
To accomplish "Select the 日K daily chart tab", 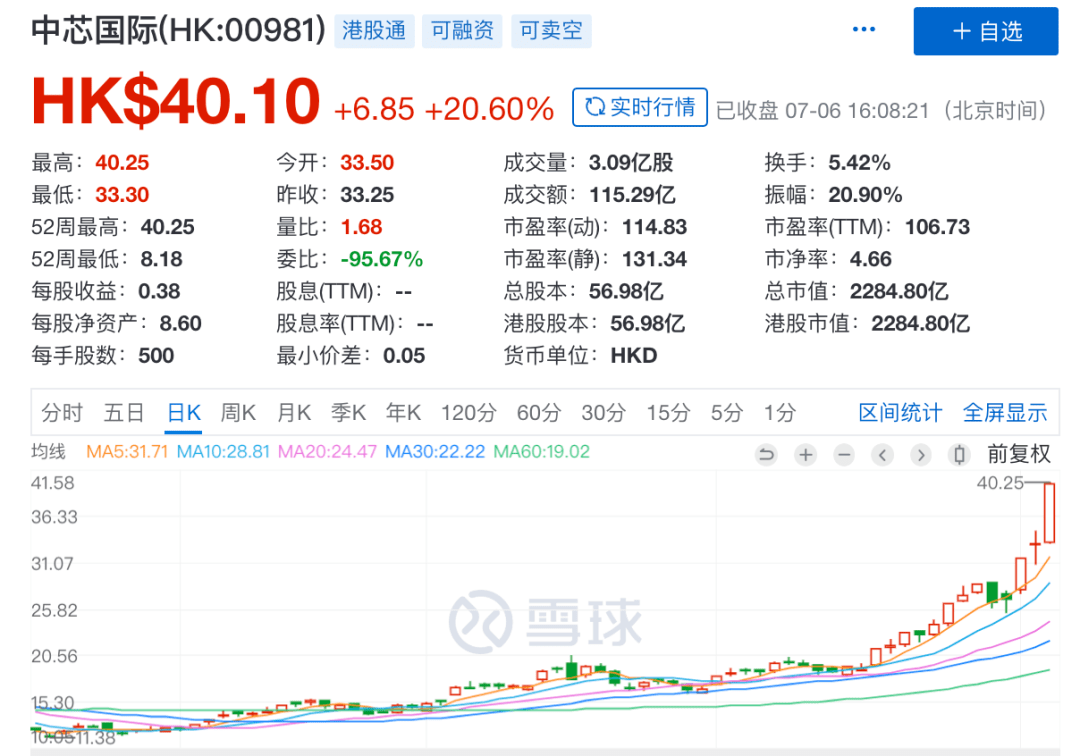I will pos(184,412).
